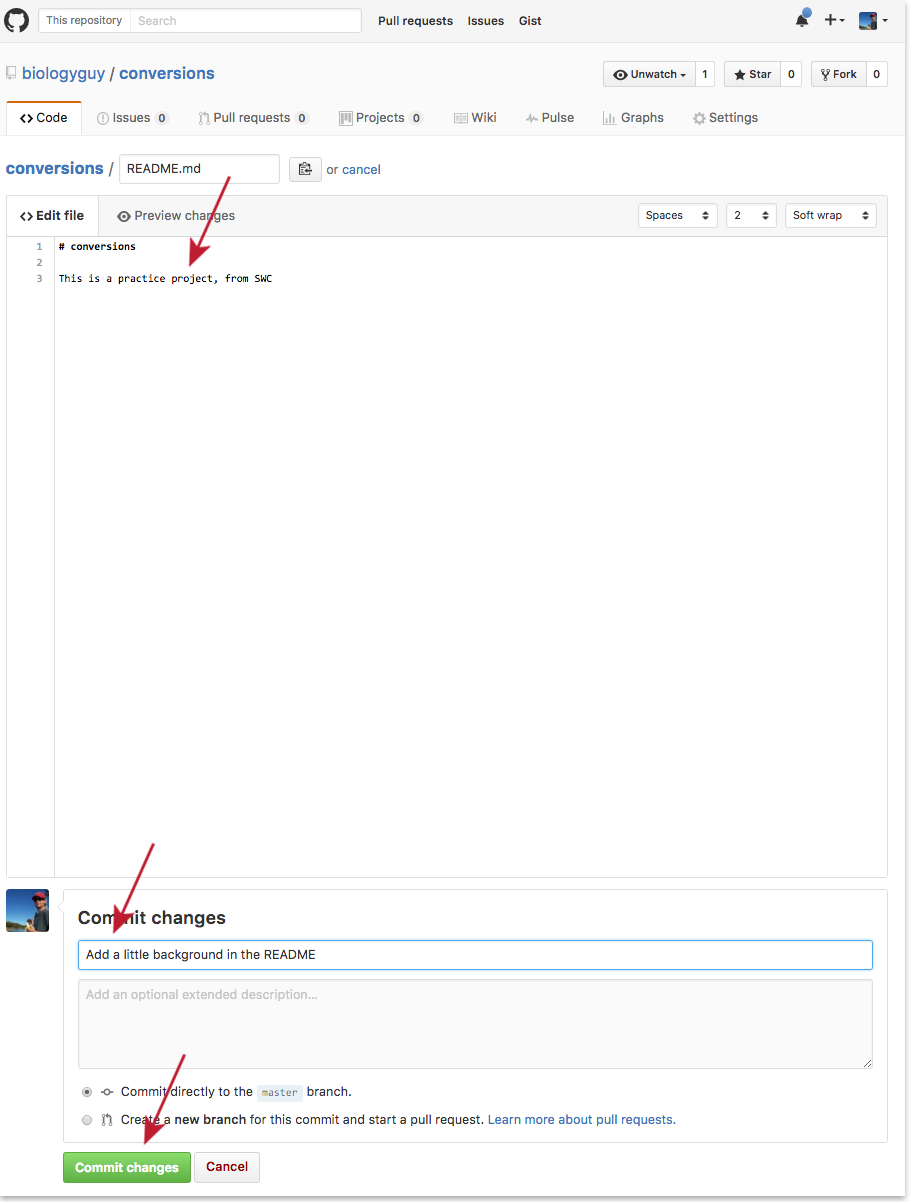Open the plus create-new menu
This screenshot has height=1202, width=914.
point(834,20)
